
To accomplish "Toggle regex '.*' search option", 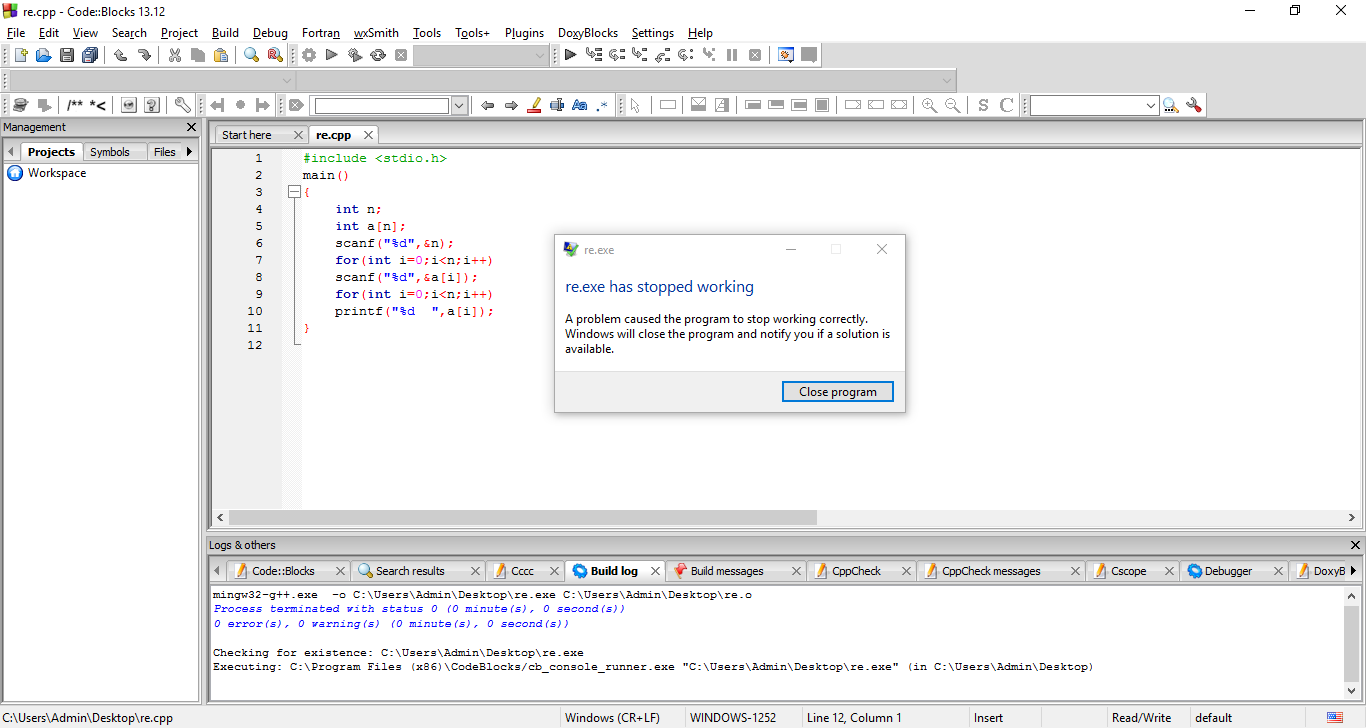I will 602,105.
